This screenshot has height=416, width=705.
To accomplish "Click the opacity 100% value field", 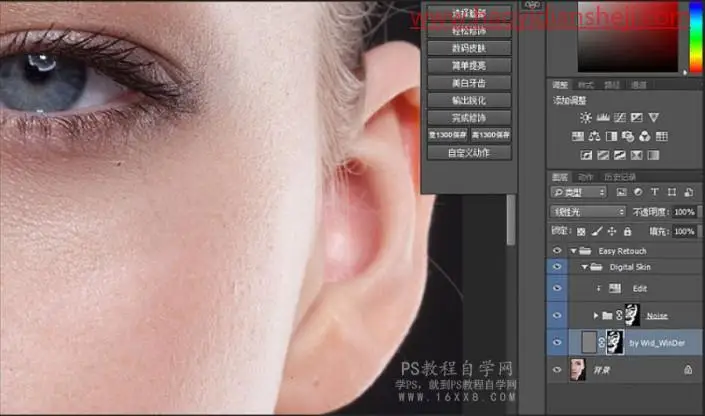I will coord(684,212).
